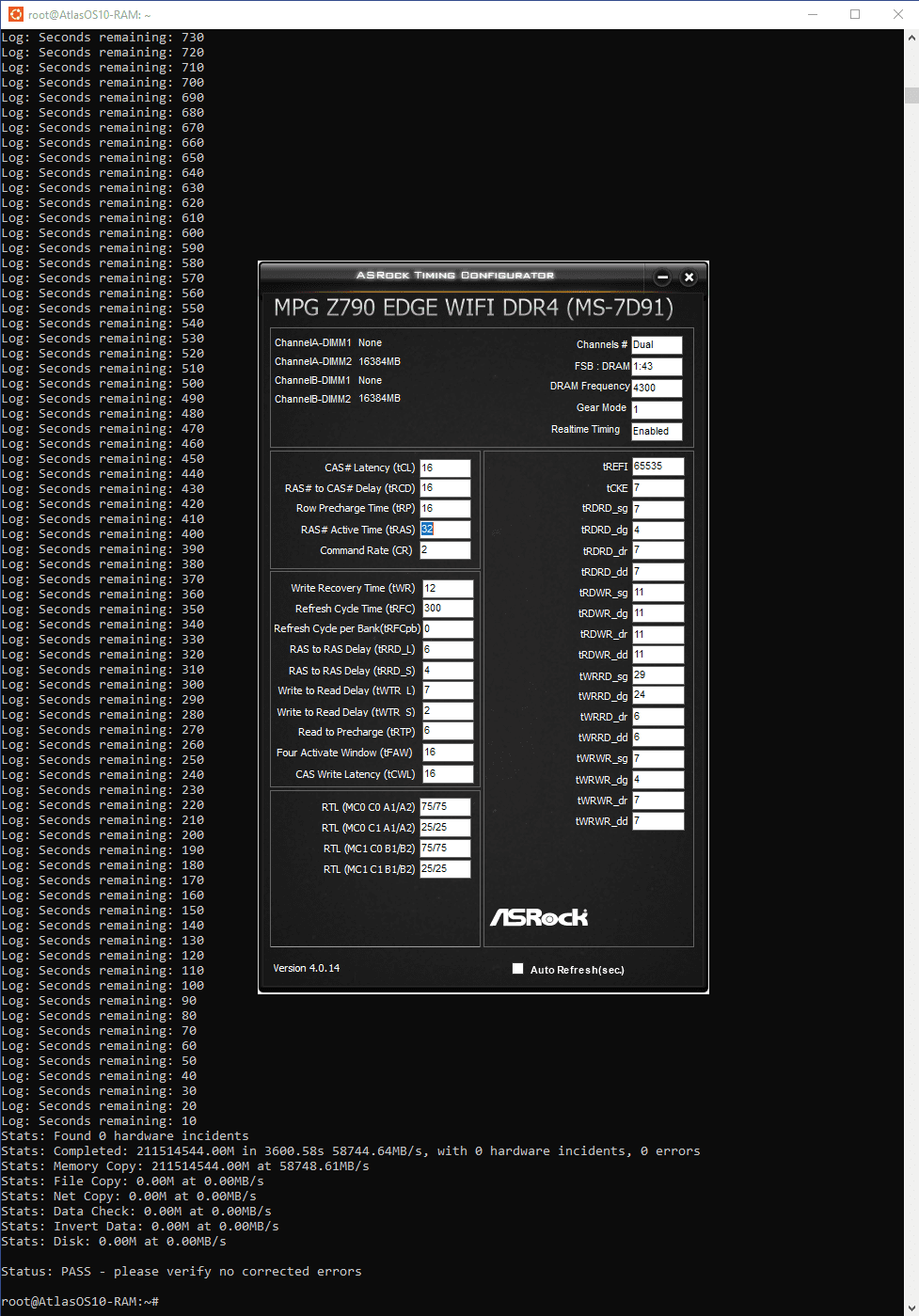Click the 'Status: PASS' line in terminal

(x=182, y=1272)
